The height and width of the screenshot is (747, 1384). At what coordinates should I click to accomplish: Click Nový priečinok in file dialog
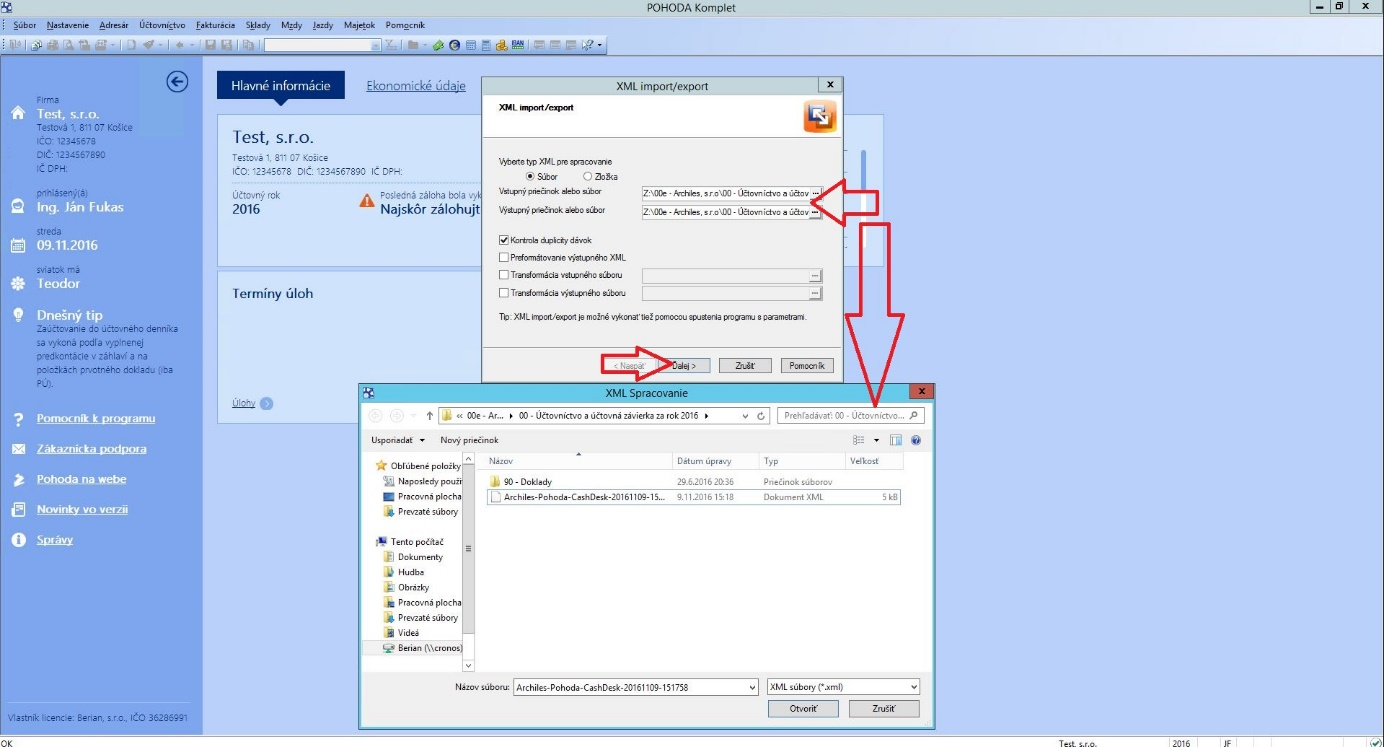(x=469, y=440)
